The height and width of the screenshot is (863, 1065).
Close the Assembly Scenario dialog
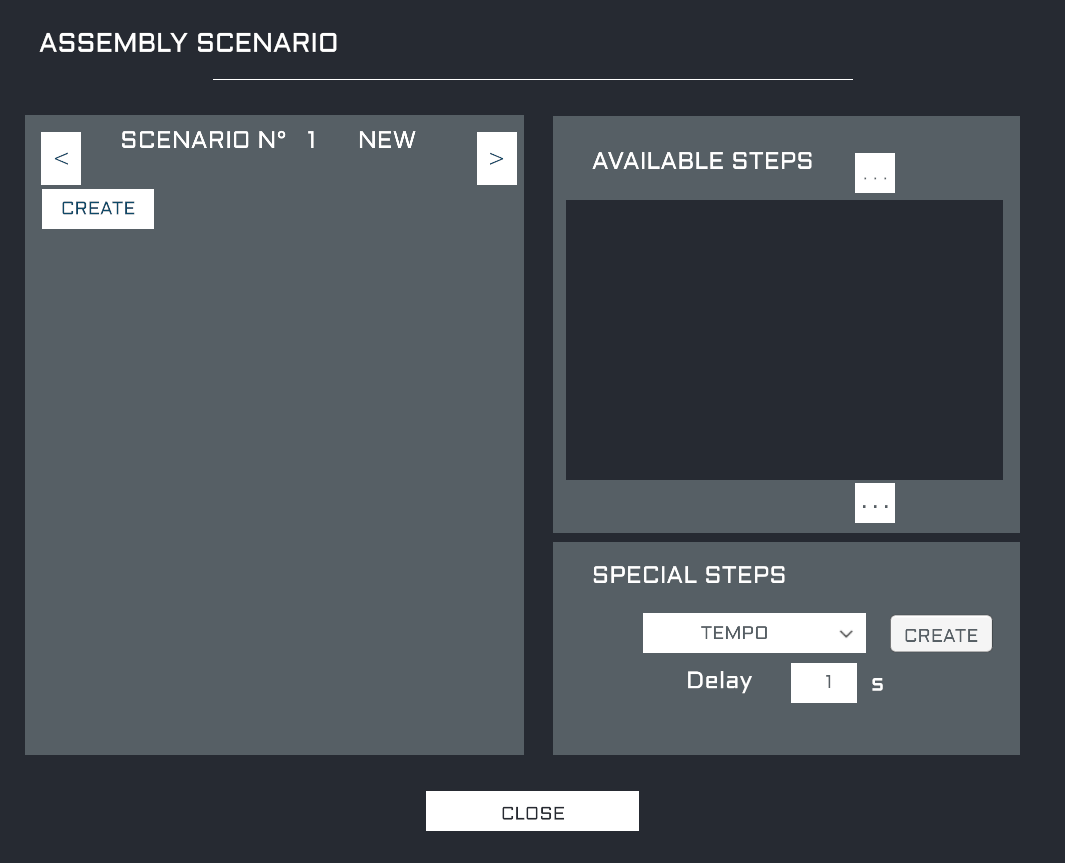[x=532, y=812]
